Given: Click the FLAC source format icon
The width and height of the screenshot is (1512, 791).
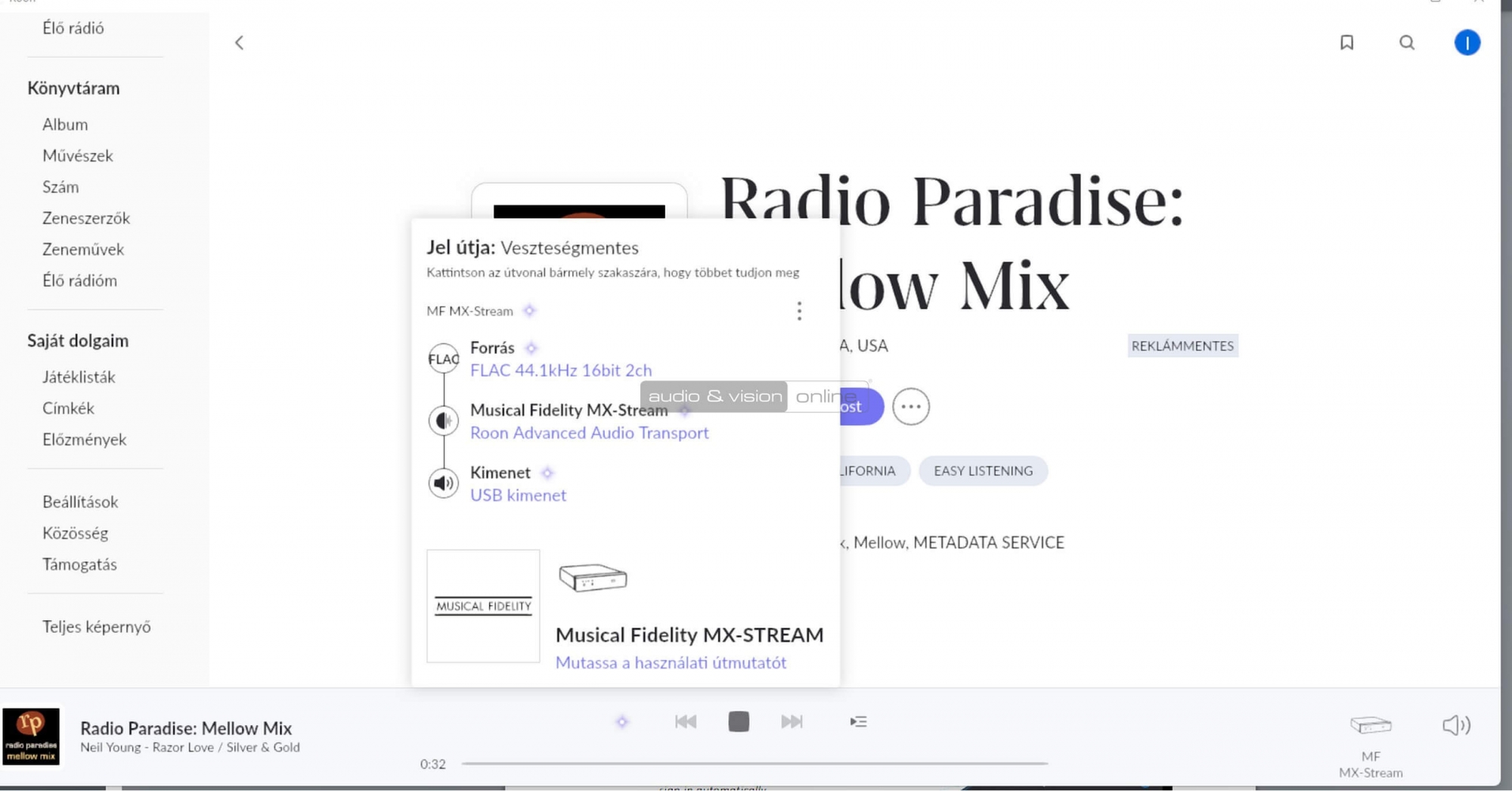Looking at the screenshot, I should click(444, 358).
